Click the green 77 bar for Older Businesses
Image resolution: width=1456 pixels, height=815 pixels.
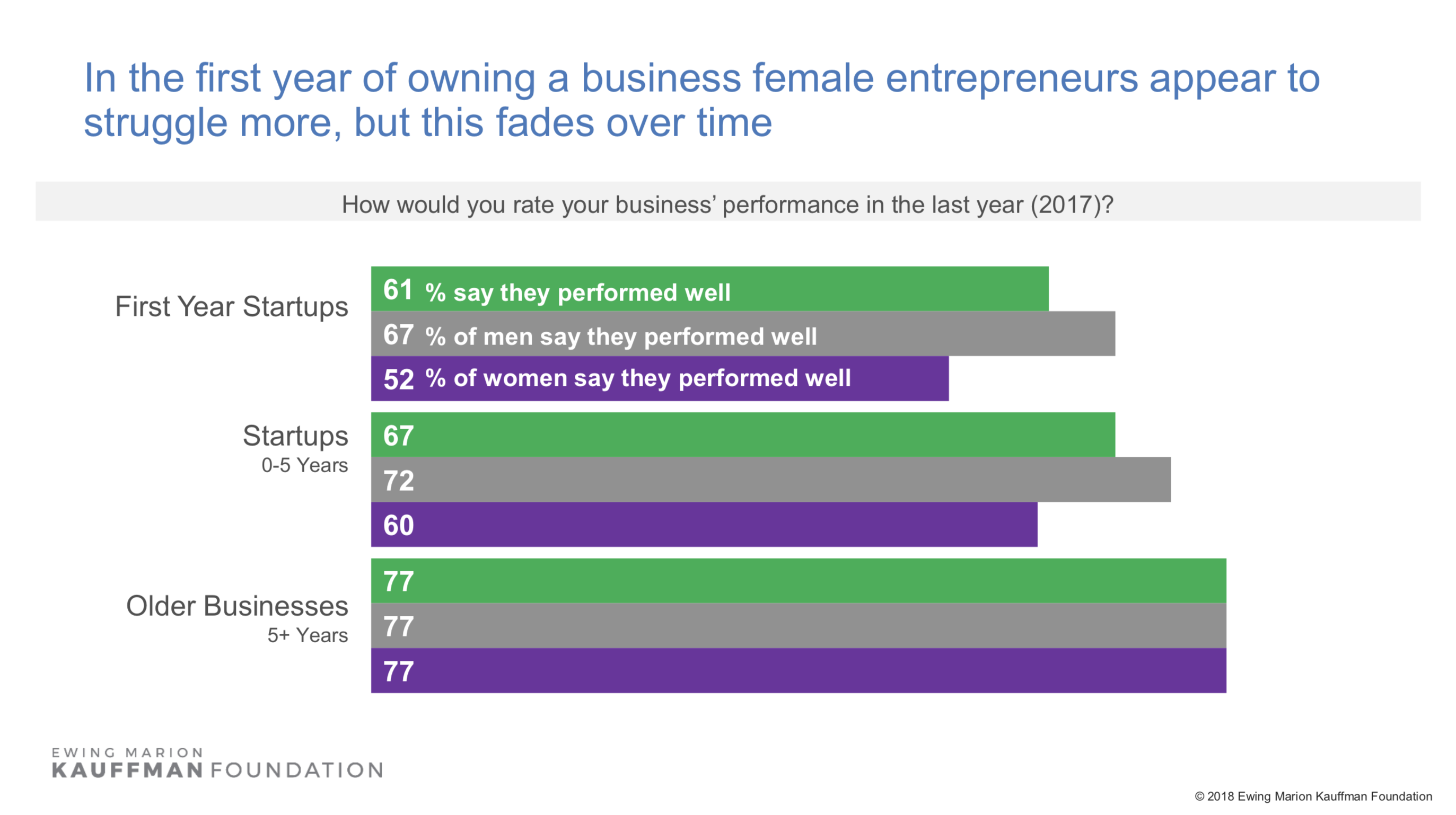[x=798, y=581]
